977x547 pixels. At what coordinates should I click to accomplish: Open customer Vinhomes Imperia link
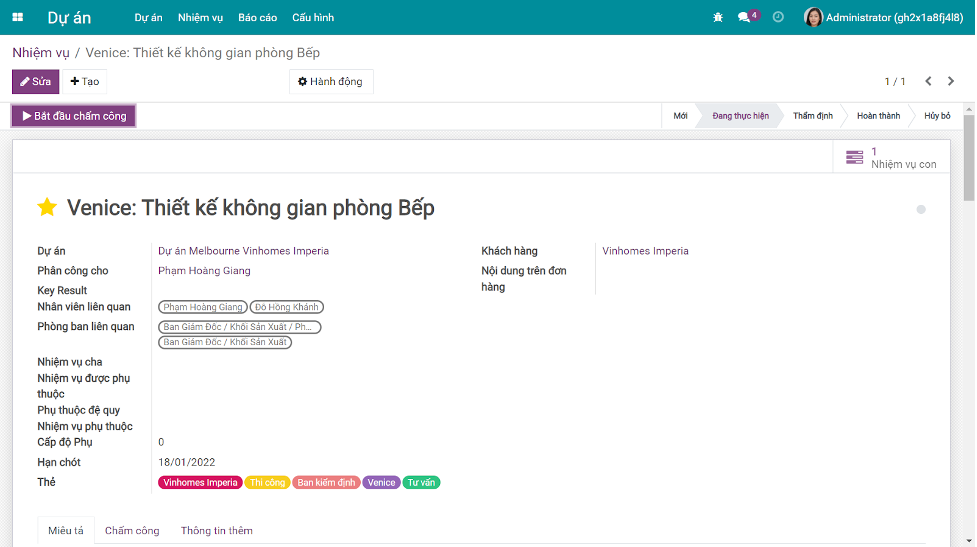645,251
